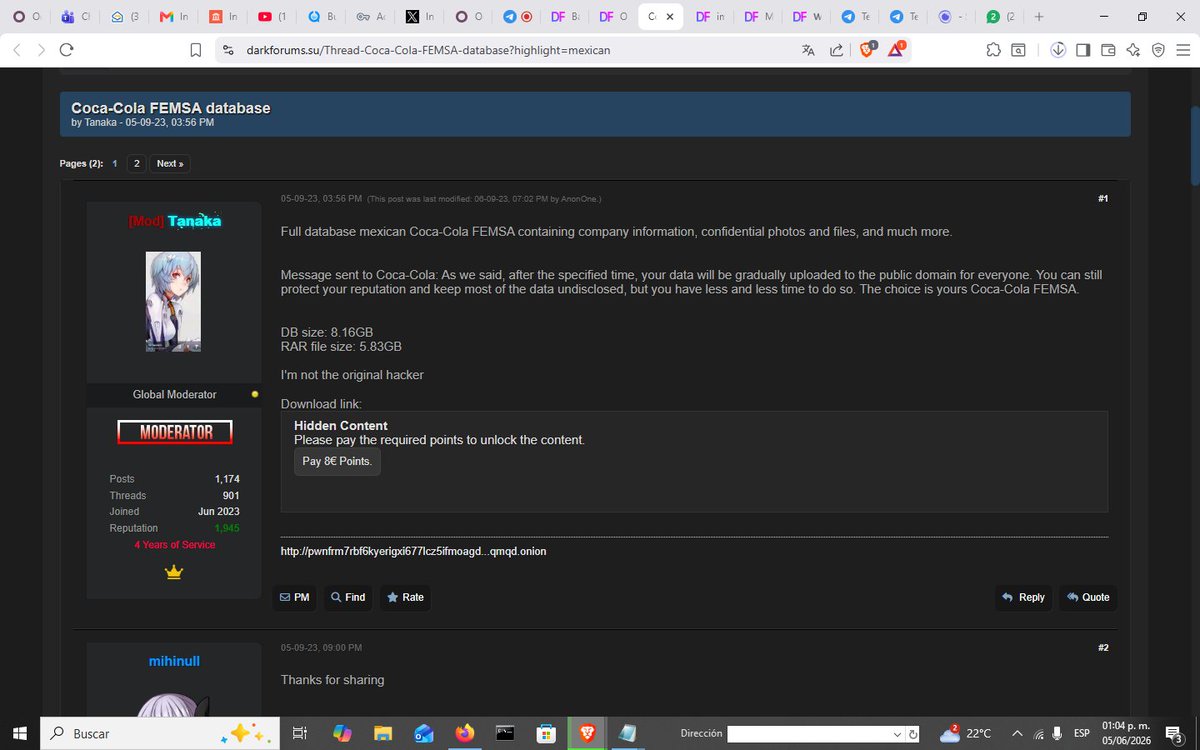Screen dimensions: 1200x750
Task: Click the translate page icon
Action: point(808,50)
